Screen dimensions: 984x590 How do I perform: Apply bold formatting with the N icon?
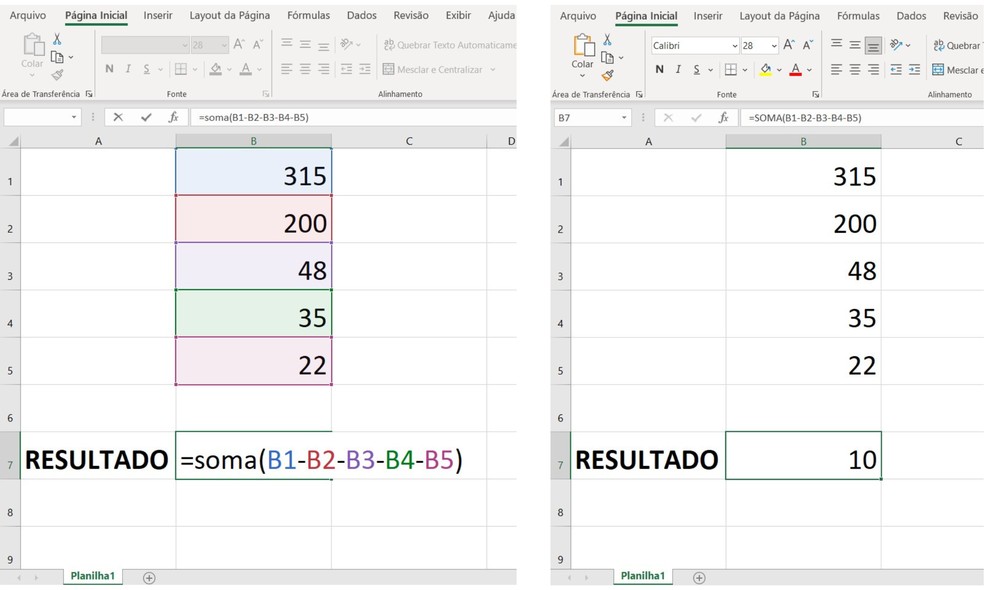click(x=658, y=68)
